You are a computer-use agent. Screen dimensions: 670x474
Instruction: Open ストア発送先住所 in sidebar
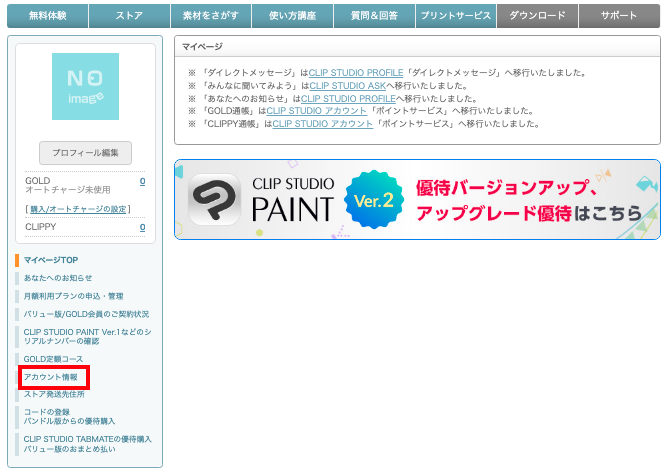[54, 394]
